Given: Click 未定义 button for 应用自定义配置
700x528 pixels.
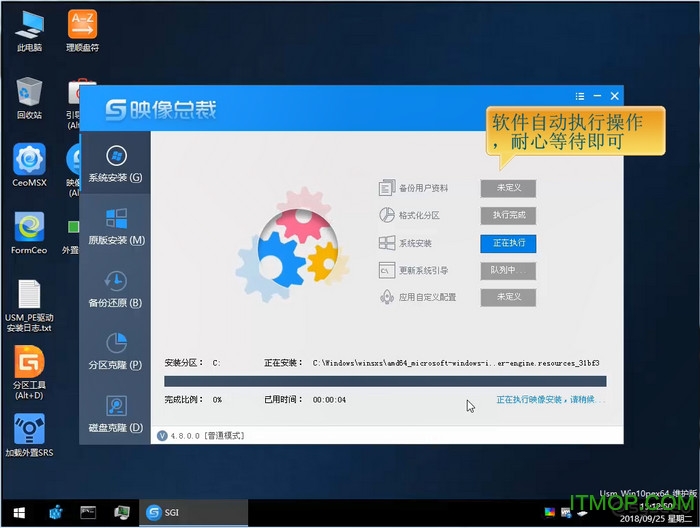Looking at the screenshot, I should (508, 297).
